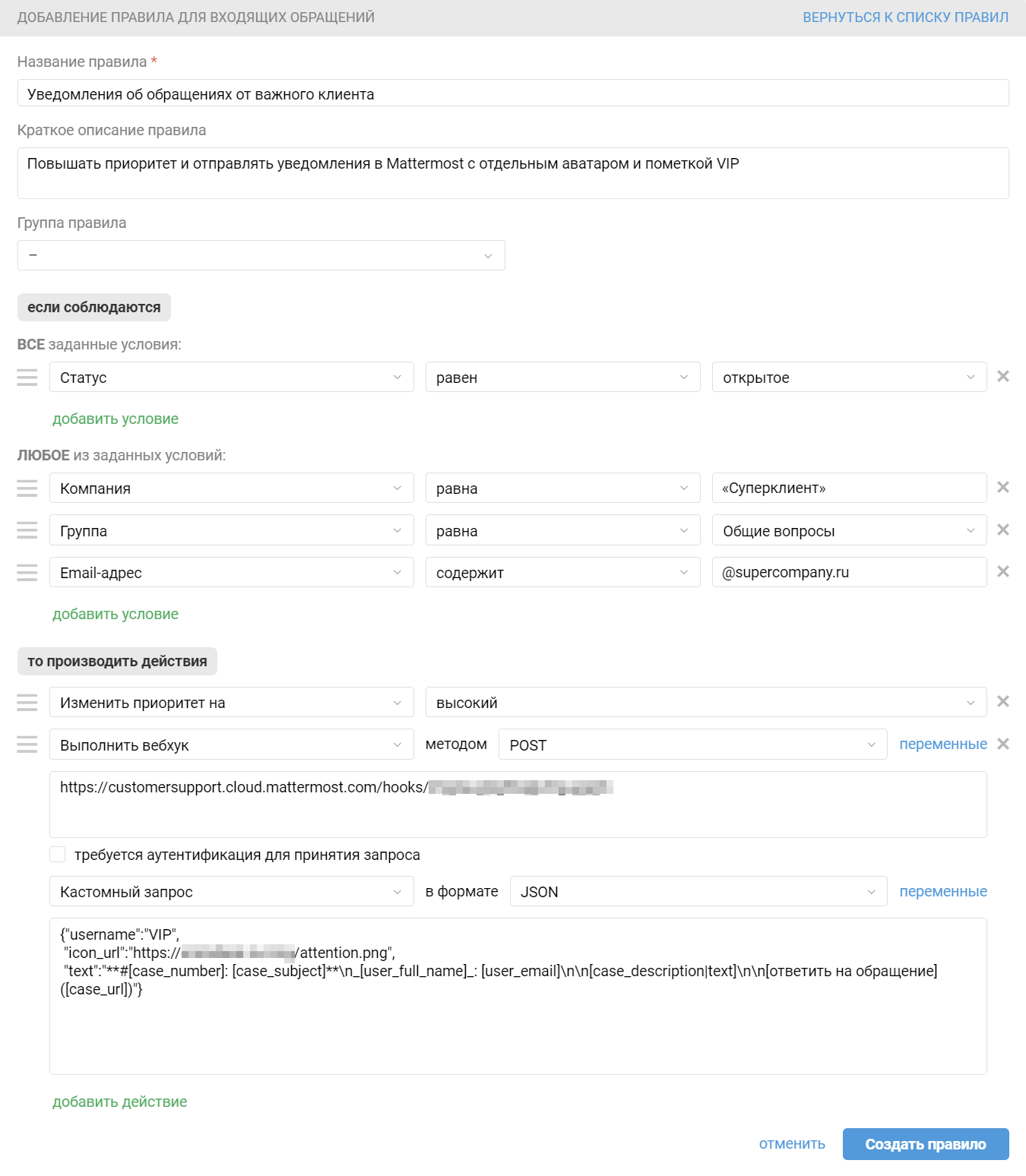Expand the открытое status value dropdown
1026x1176 pixels.
click(x=849, y=378)
